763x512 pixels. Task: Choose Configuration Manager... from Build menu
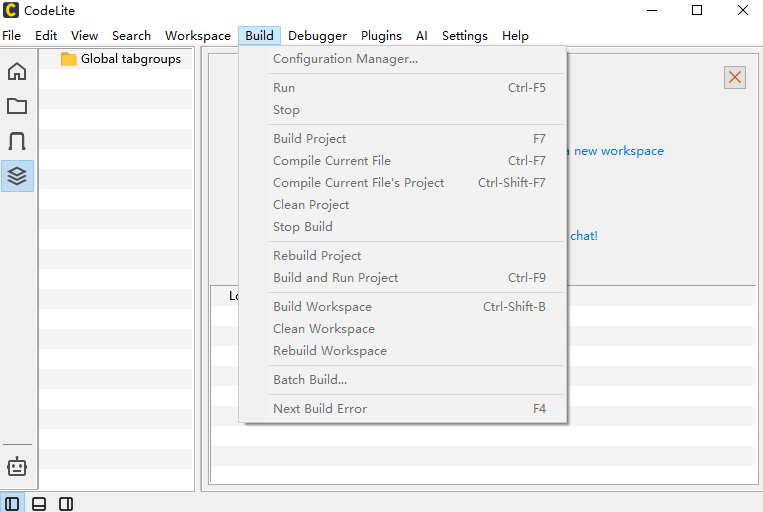403,59
